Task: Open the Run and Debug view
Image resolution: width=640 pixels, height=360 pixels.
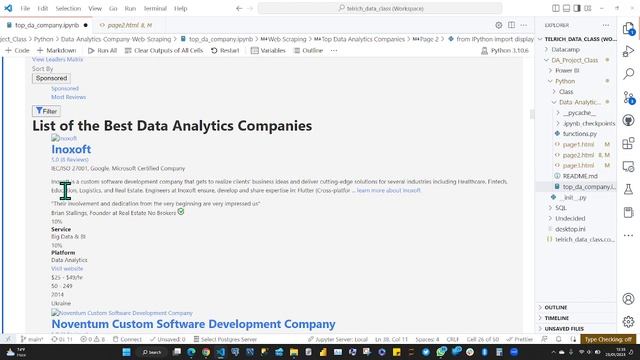Action: click(x=629, y=51)
